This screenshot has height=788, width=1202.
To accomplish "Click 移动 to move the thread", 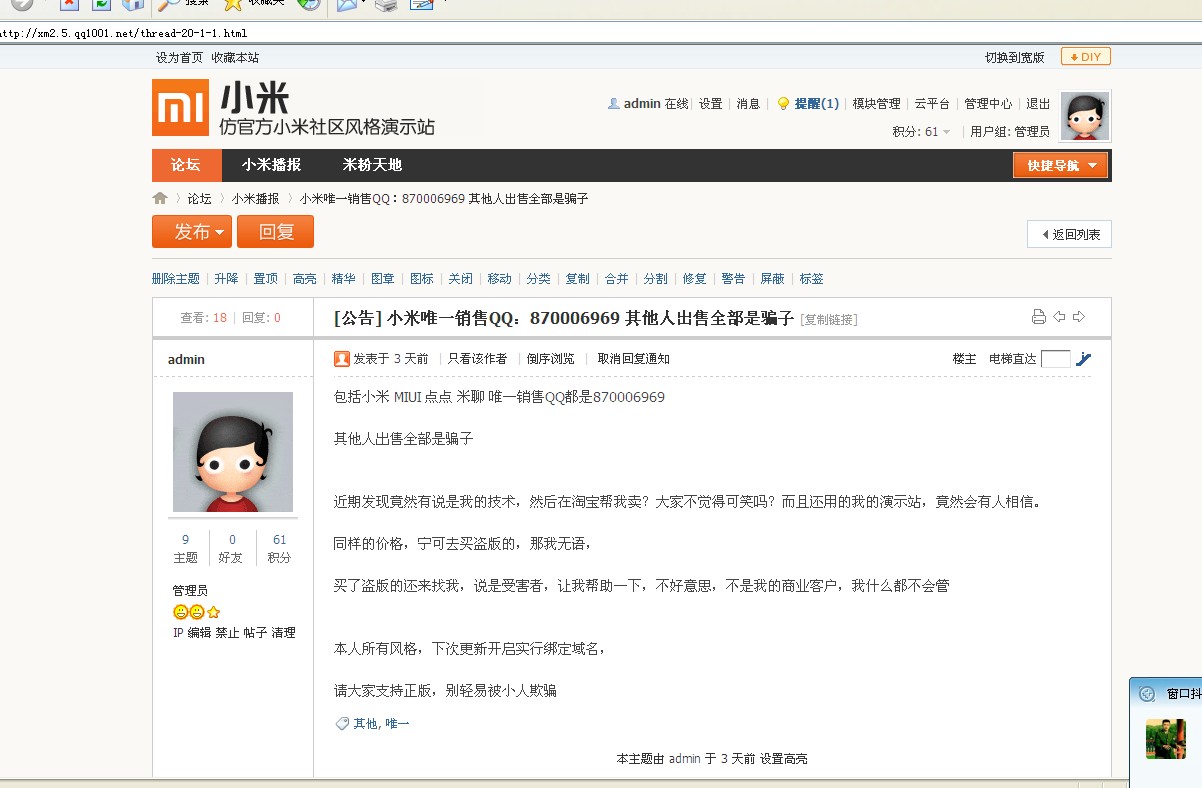I will click(499, 279).
